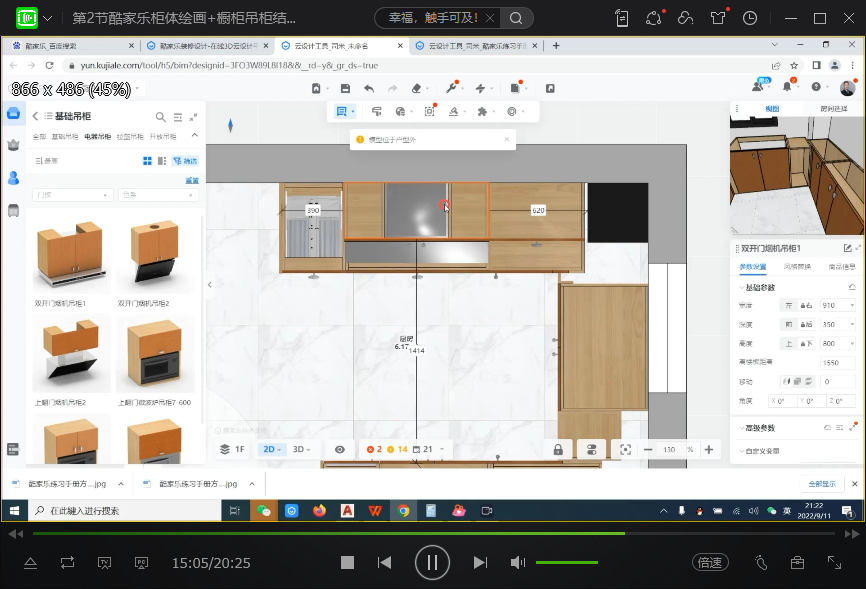Toggle the eye visibility button

click(340, 450)
